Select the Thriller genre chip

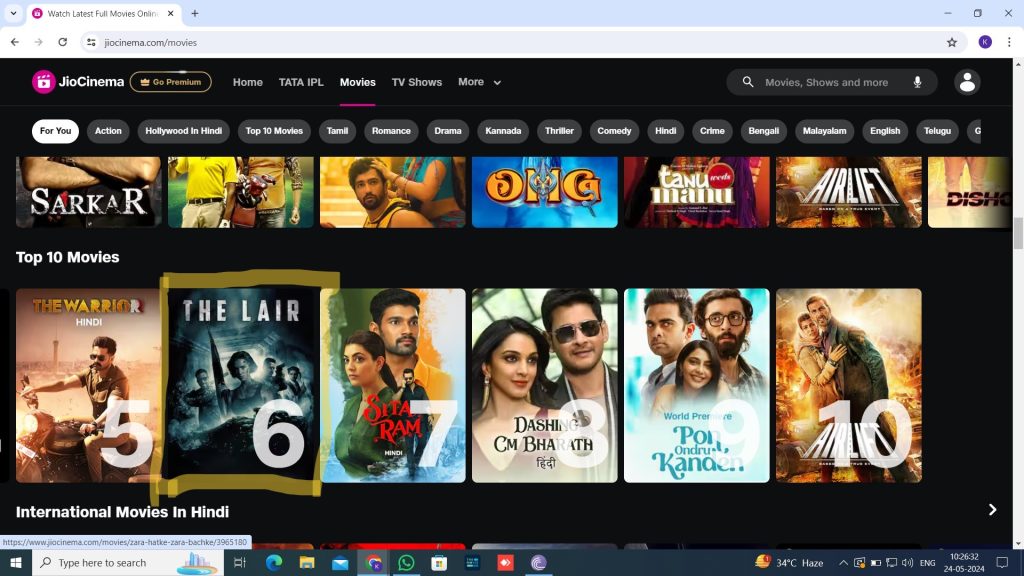coord(559,131)
